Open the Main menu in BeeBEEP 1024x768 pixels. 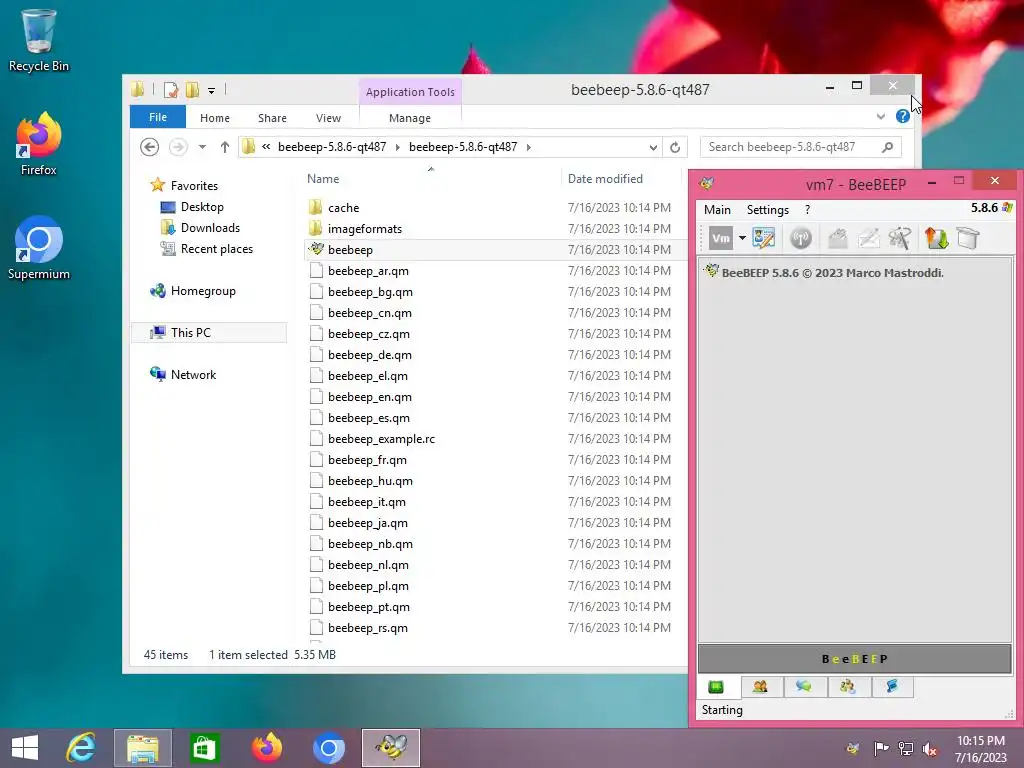tap(717, 210)
